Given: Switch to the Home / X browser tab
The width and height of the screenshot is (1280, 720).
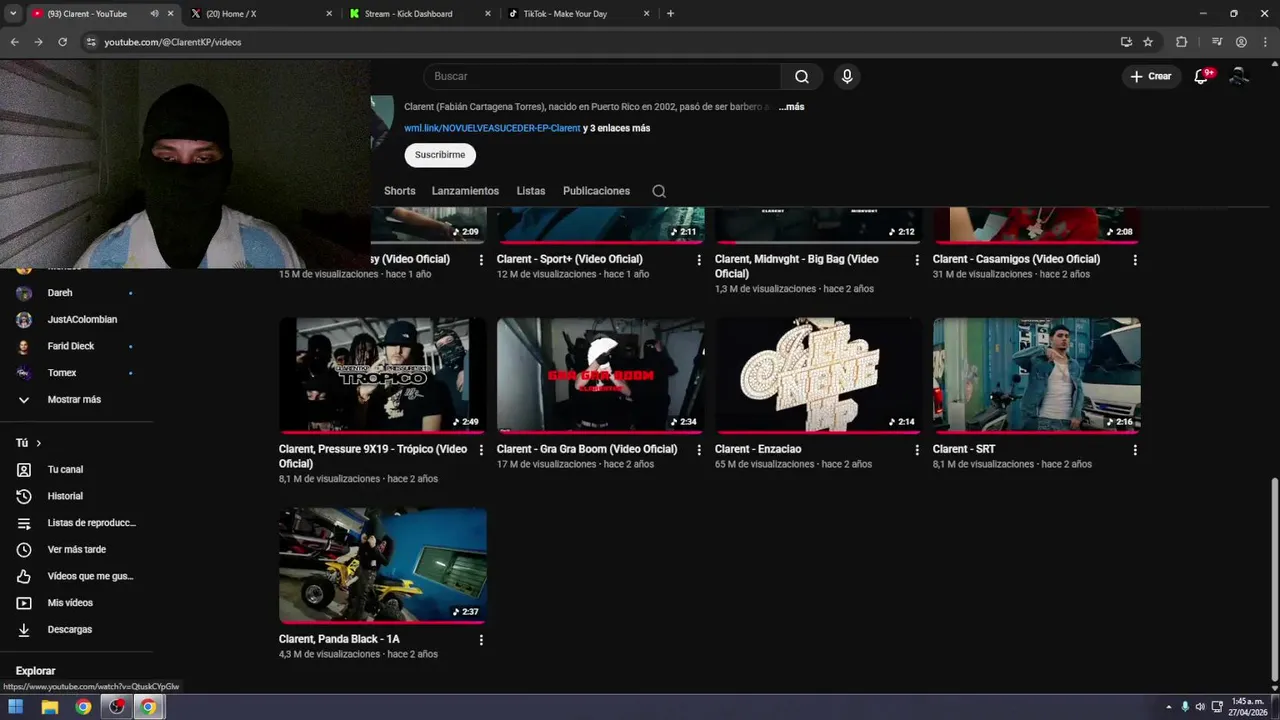Looking at the screenshot, I should [x=261, y=14].
